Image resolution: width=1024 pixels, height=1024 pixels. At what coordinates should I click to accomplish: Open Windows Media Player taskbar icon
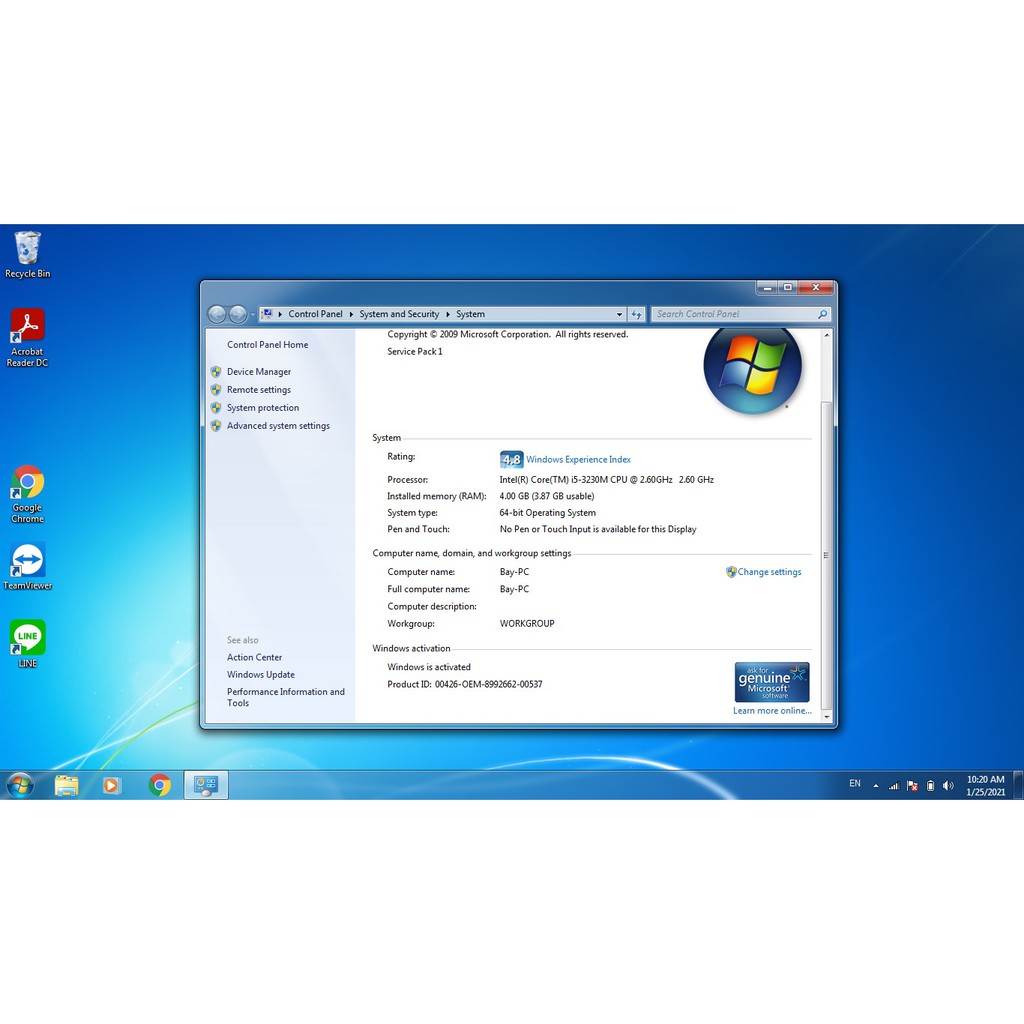(x=112, y=785)
